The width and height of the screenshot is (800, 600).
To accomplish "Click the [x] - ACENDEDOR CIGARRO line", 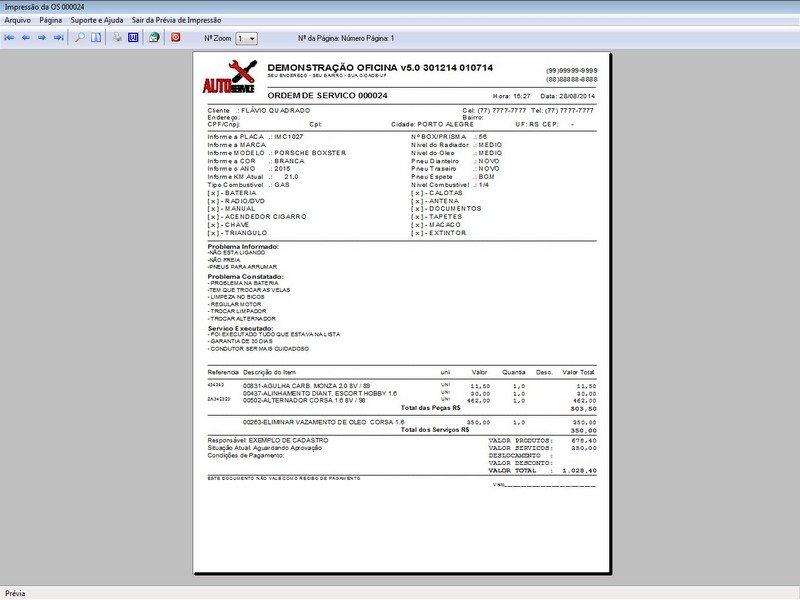I will tap(257, 217).
